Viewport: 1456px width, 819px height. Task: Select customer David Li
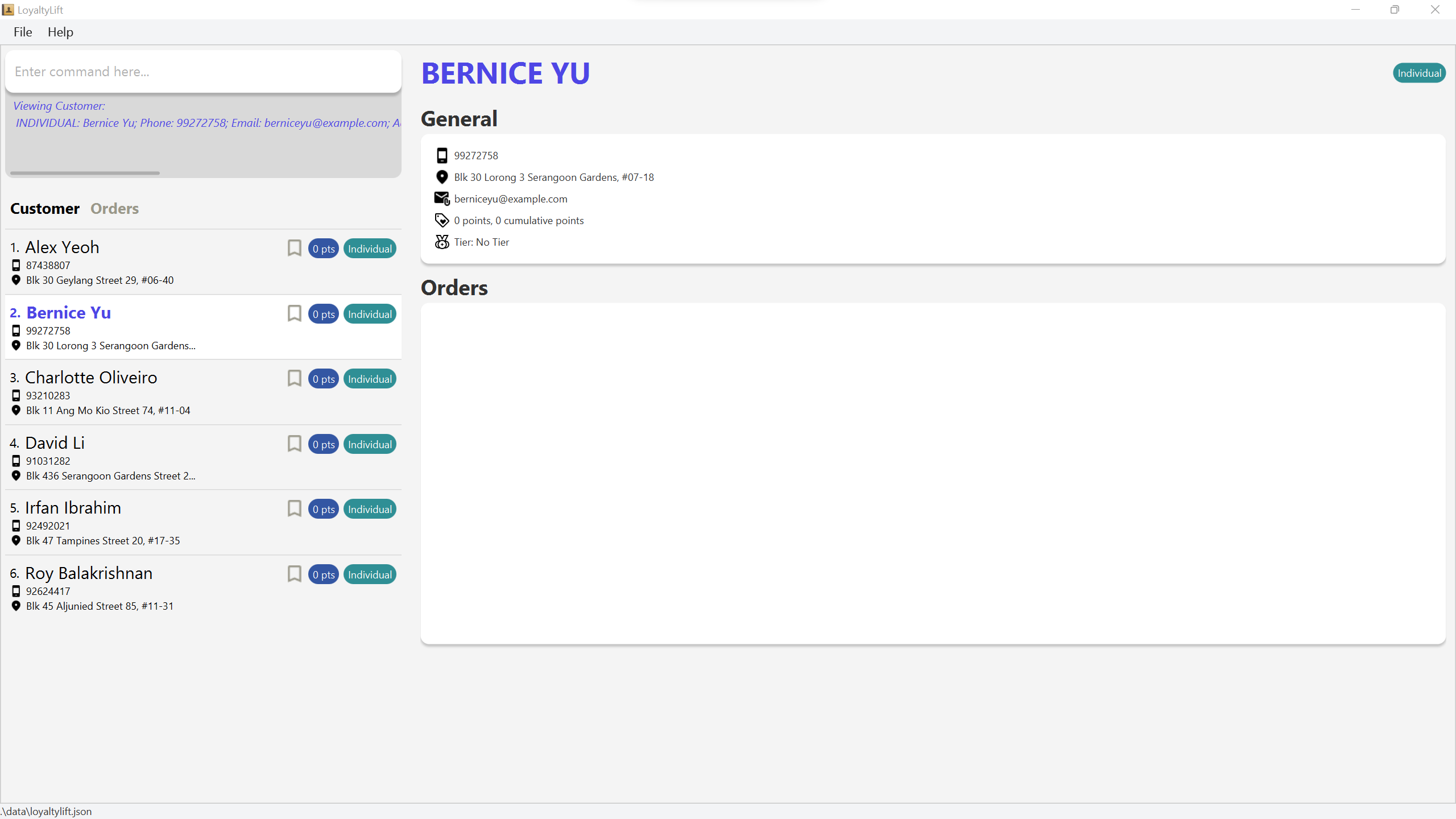click(203, 458)
